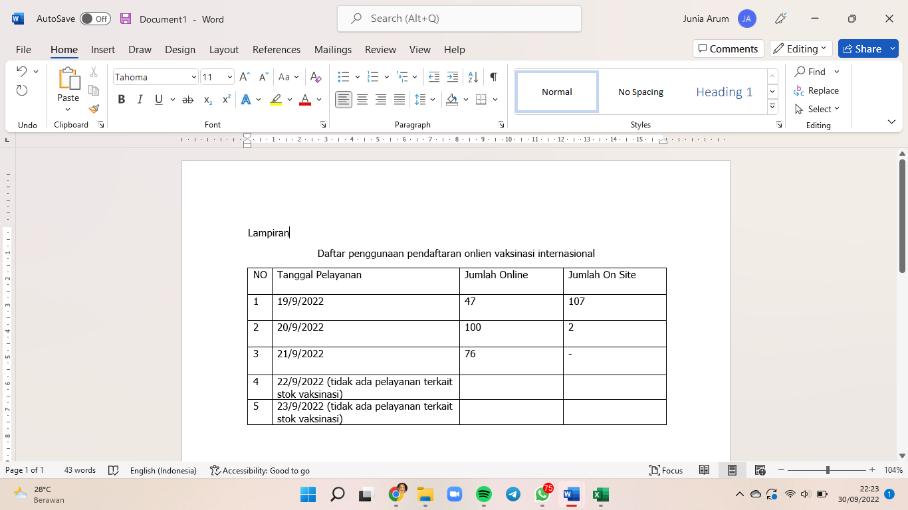Open multilevel list dropdown
908x510 pixels.
tap(415, 77)
